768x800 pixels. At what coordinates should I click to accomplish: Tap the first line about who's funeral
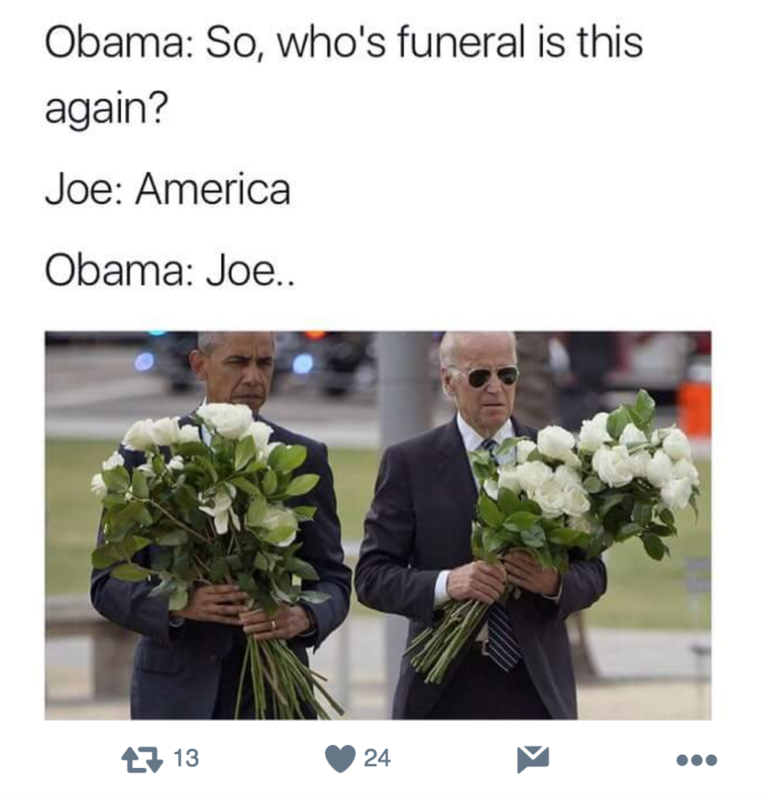[x=344, y=42]
